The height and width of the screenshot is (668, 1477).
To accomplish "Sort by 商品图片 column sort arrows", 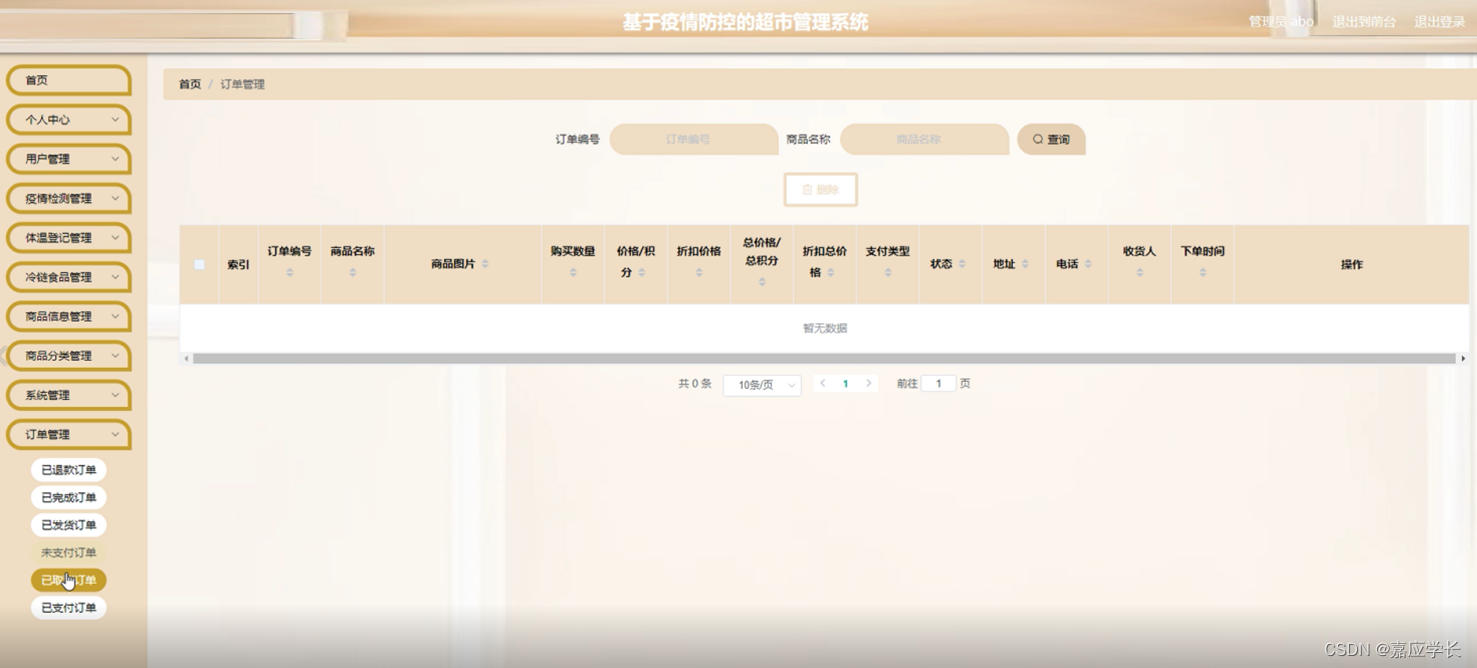I will pos(485,264).
